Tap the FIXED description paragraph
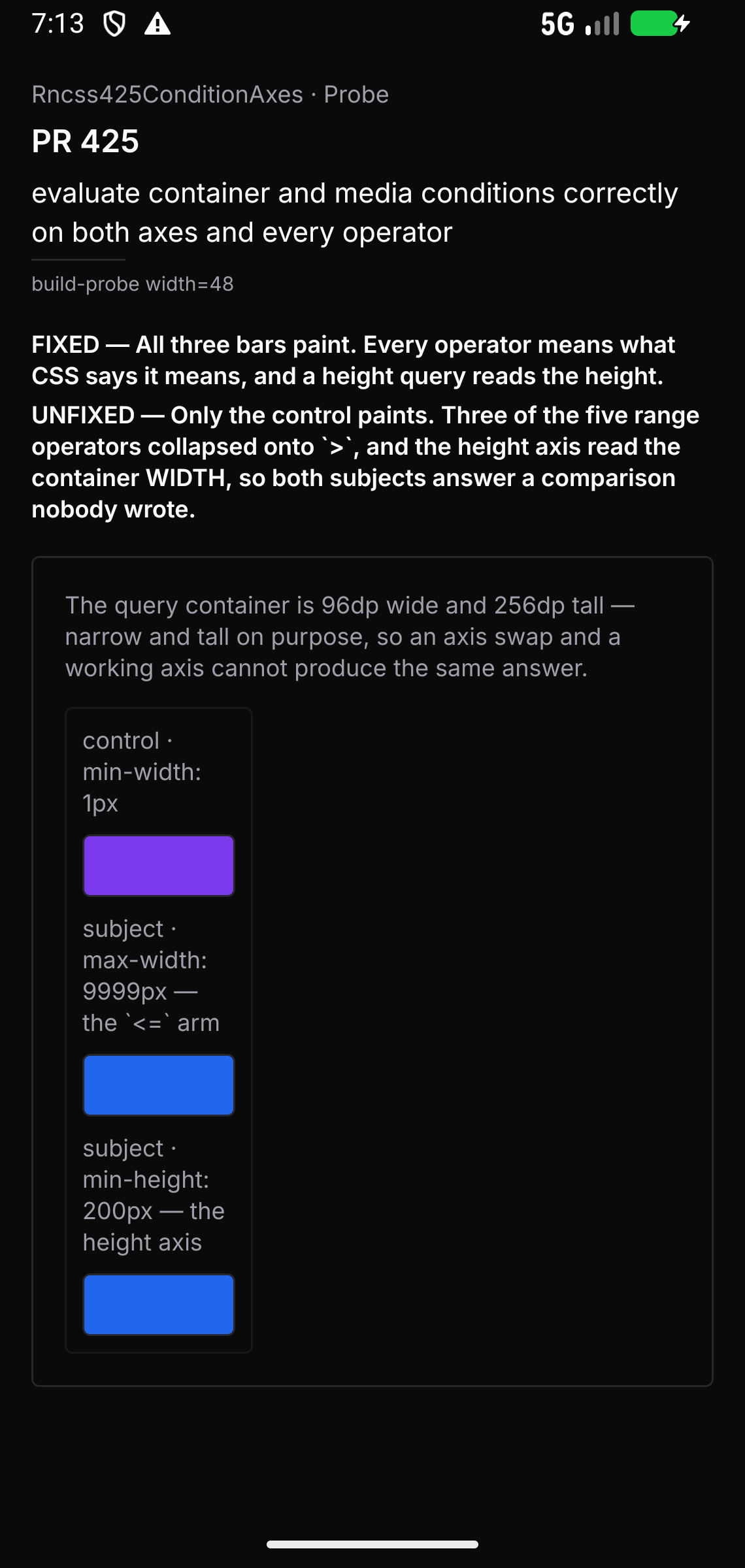Screen dimensions: 745x1568 coord(354,361)
